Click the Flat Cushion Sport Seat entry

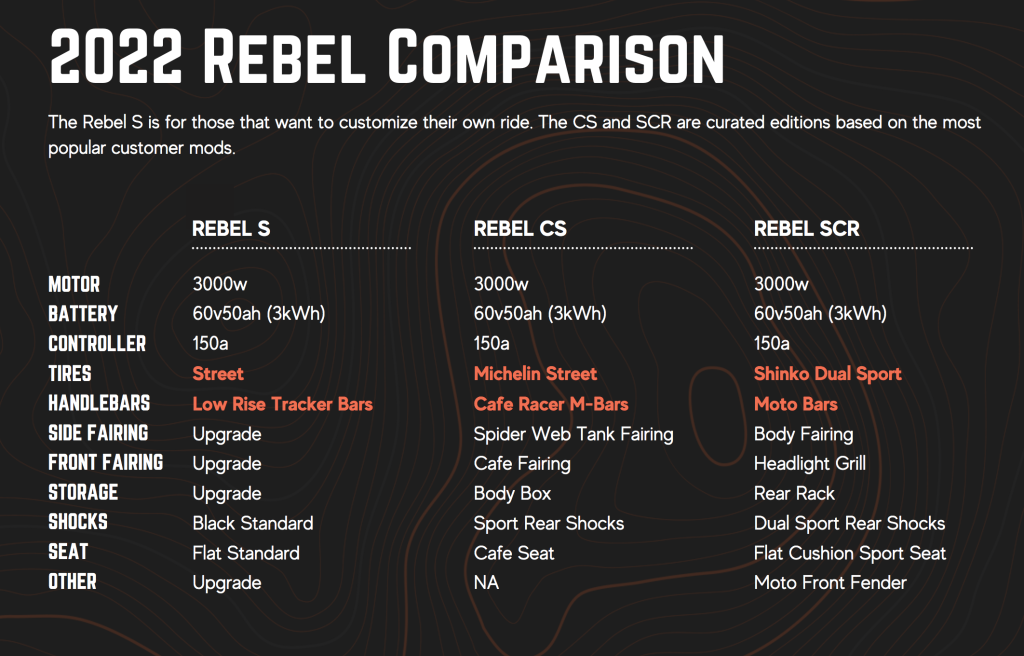click(x=850, y=553)
